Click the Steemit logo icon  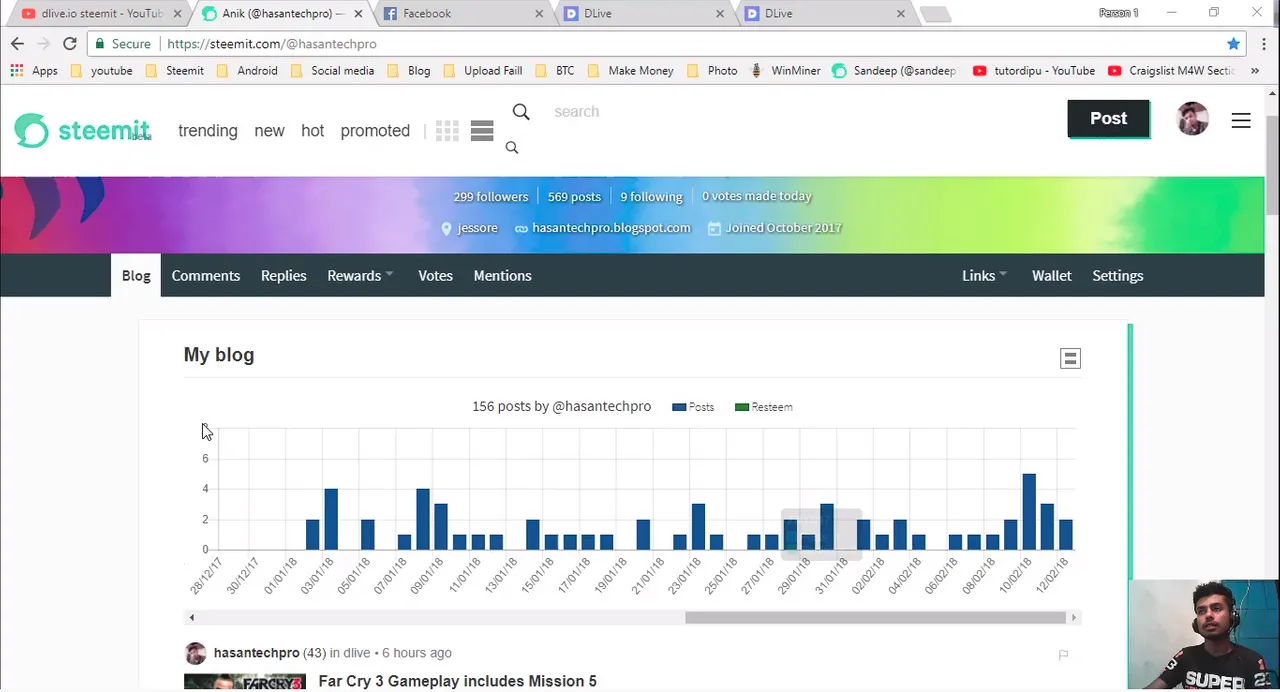[31, 130]
